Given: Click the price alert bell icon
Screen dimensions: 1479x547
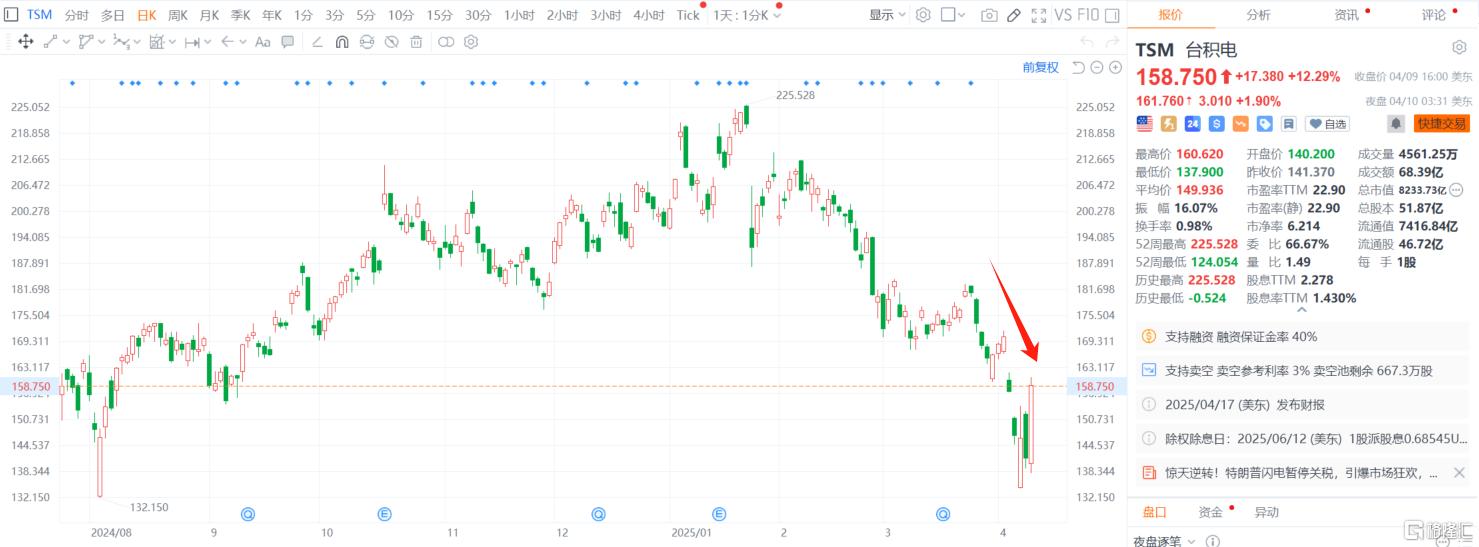Looking at the screenshot, I should point(1395,124).
